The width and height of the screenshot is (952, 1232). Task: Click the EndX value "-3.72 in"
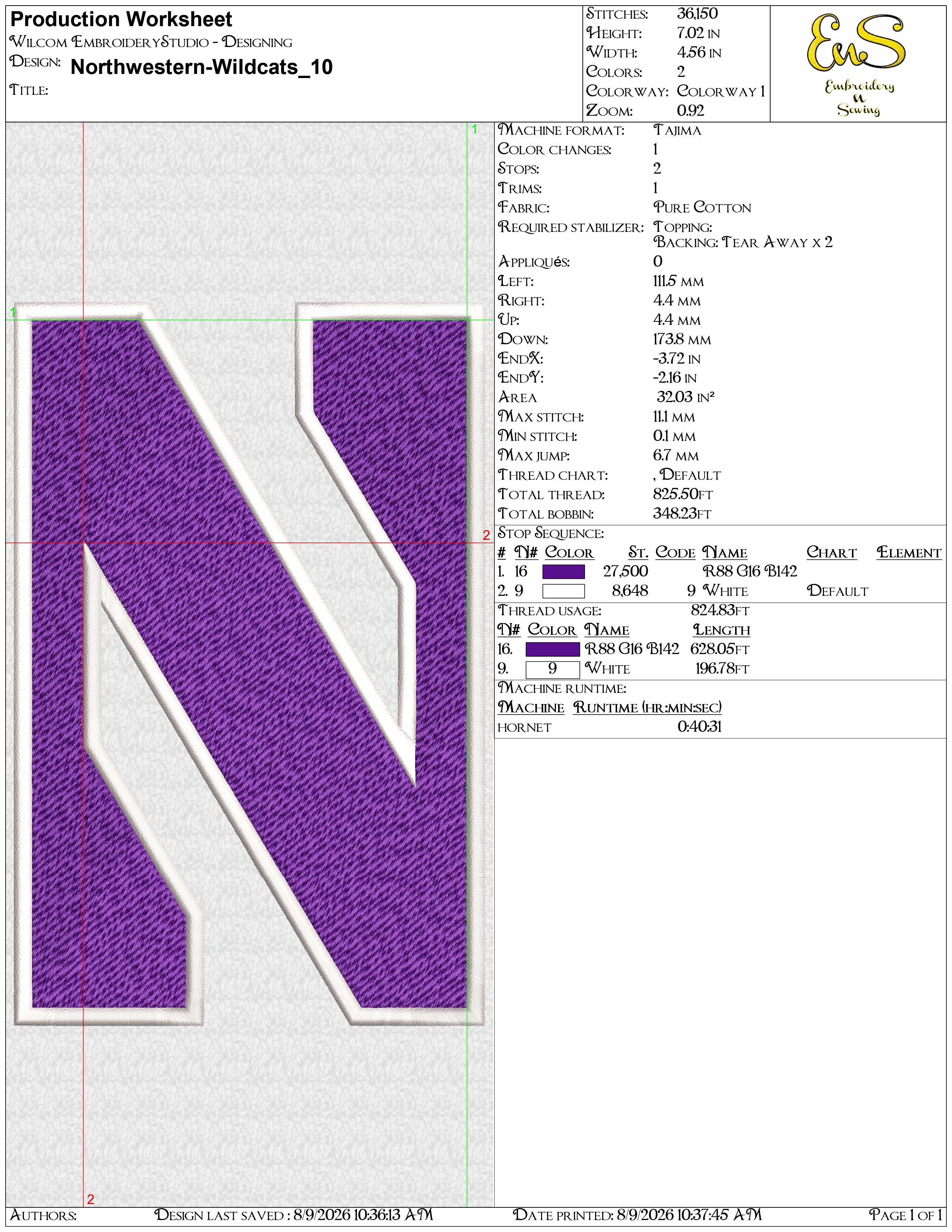coord(677,359)
